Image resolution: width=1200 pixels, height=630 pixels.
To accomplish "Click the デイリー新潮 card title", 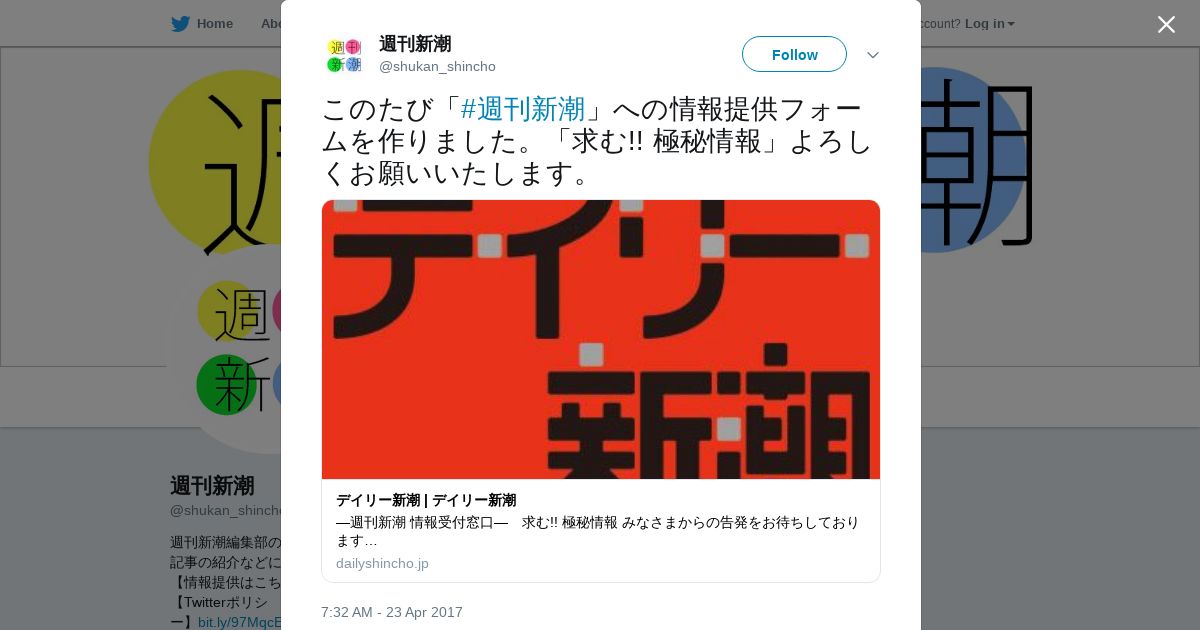I will pos(426,500).
